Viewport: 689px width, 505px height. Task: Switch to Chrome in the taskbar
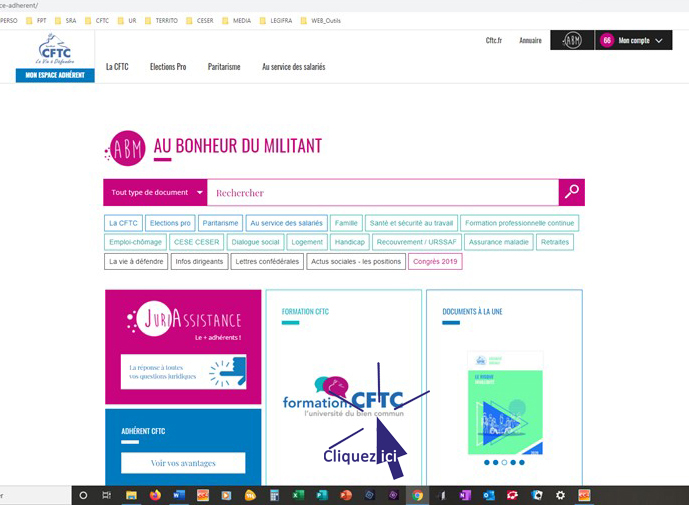coord(417,495)
